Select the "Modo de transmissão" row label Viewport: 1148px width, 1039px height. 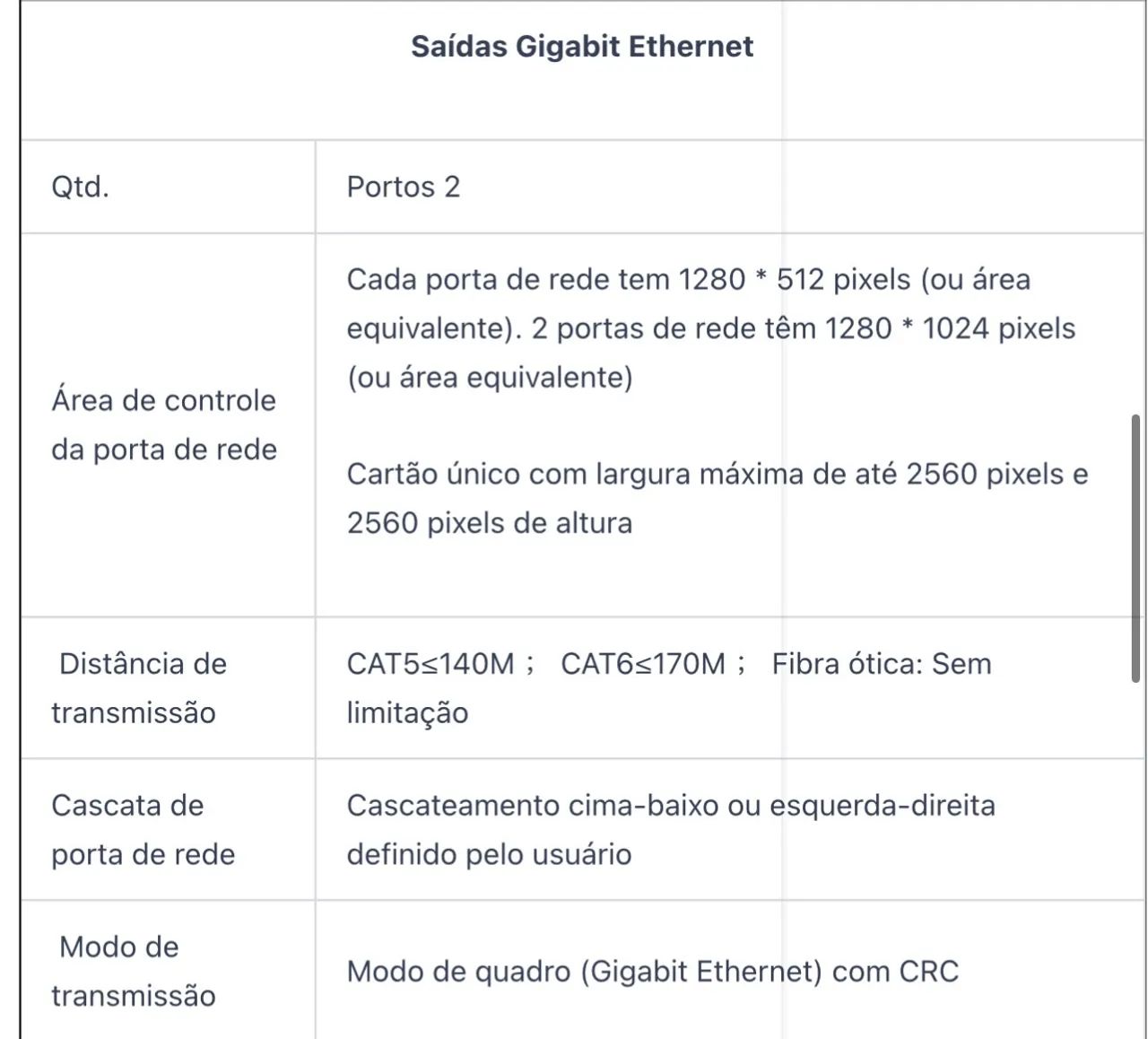[x=134, y=971]
